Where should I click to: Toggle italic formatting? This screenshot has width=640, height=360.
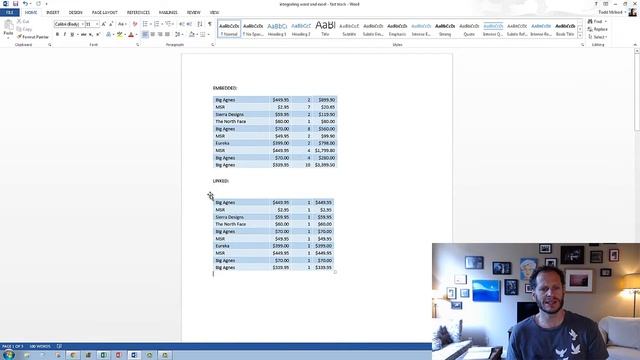(x=64, y=35)
